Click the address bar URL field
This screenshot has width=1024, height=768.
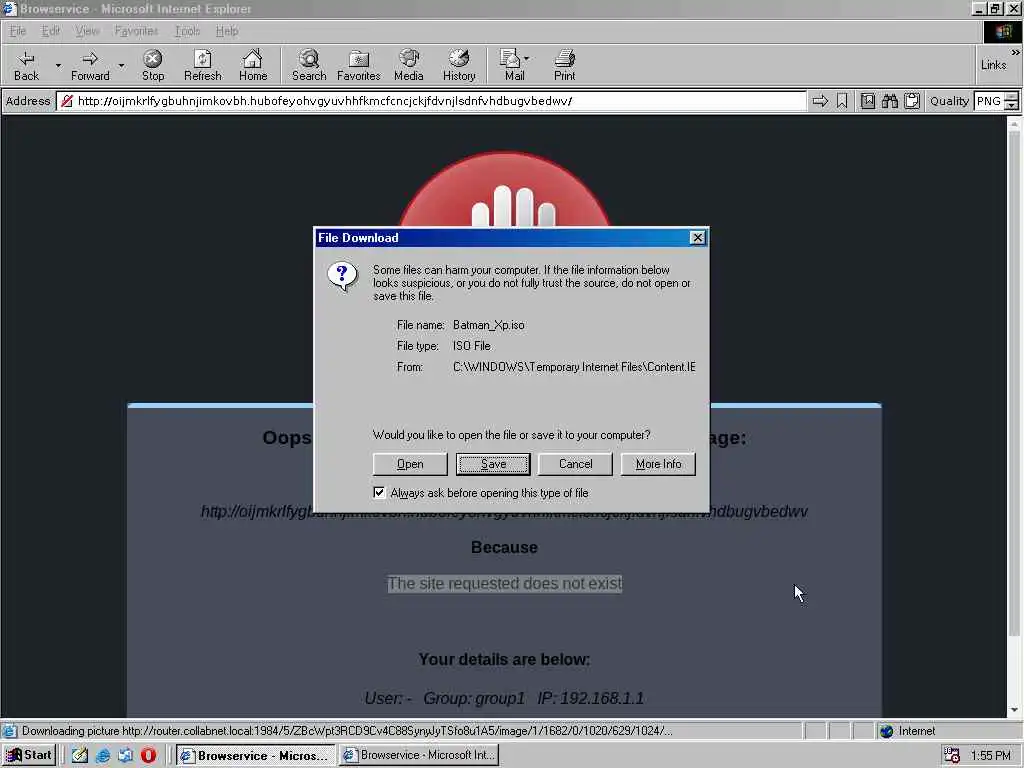click(x=431, y=101)
